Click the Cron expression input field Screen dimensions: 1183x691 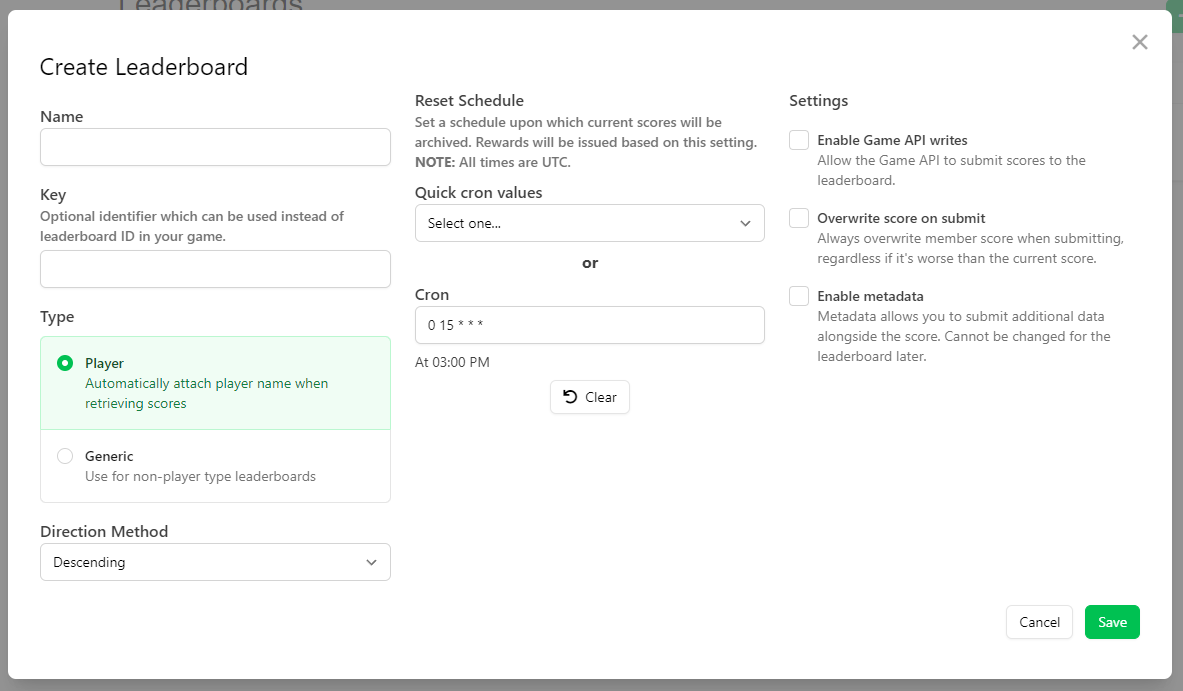589,325
